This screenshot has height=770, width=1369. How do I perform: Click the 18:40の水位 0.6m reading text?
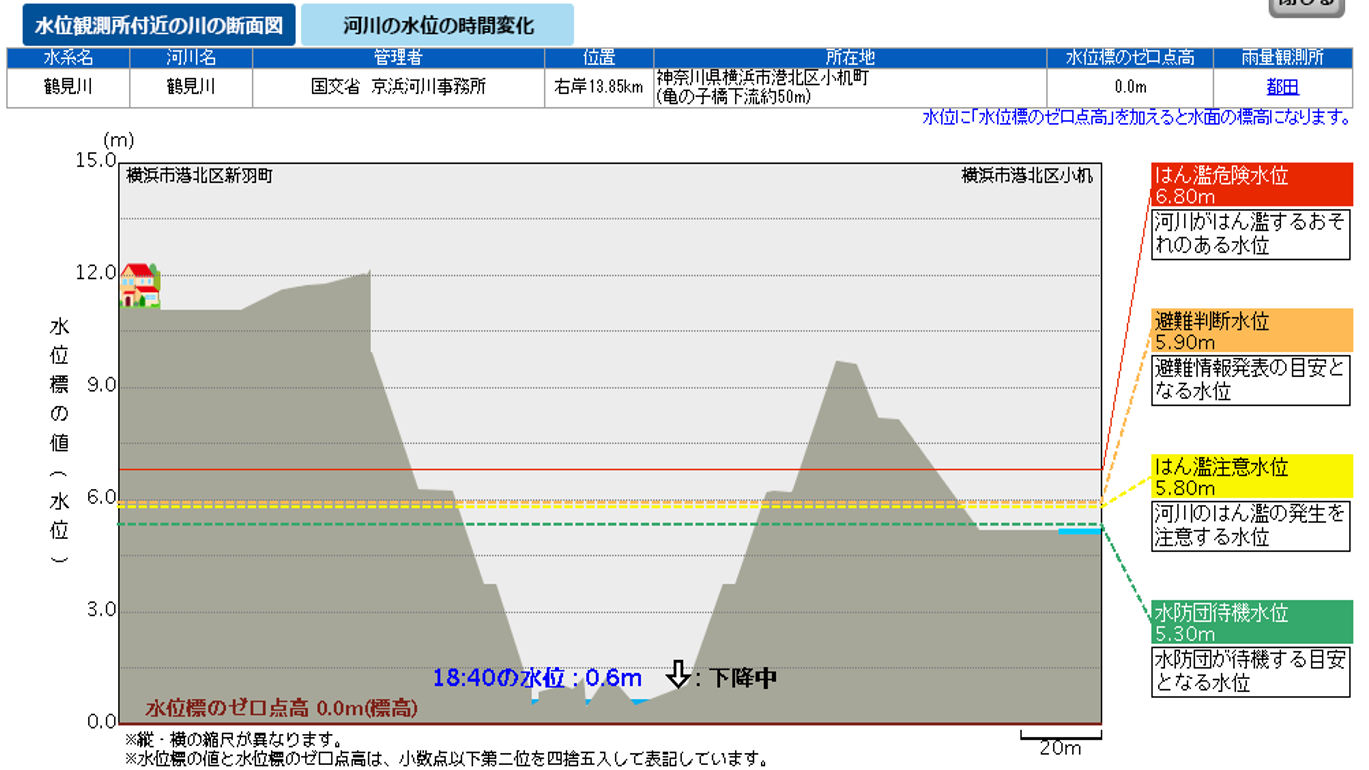click(536, 678)
